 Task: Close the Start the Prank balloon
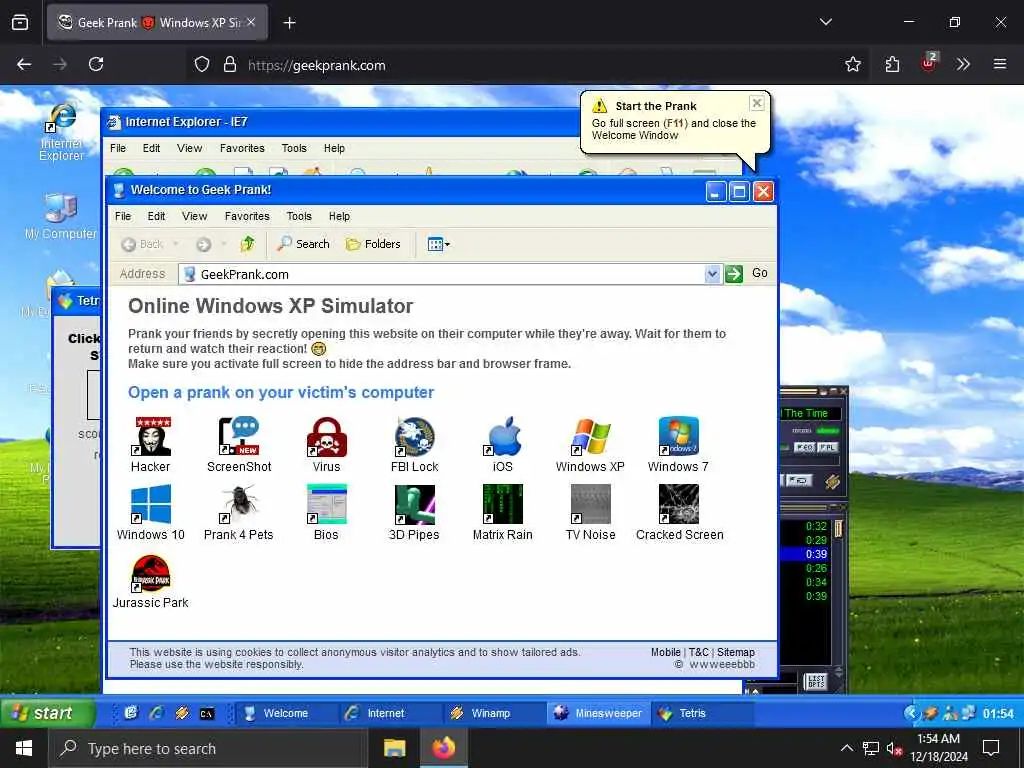coord(757,103)
